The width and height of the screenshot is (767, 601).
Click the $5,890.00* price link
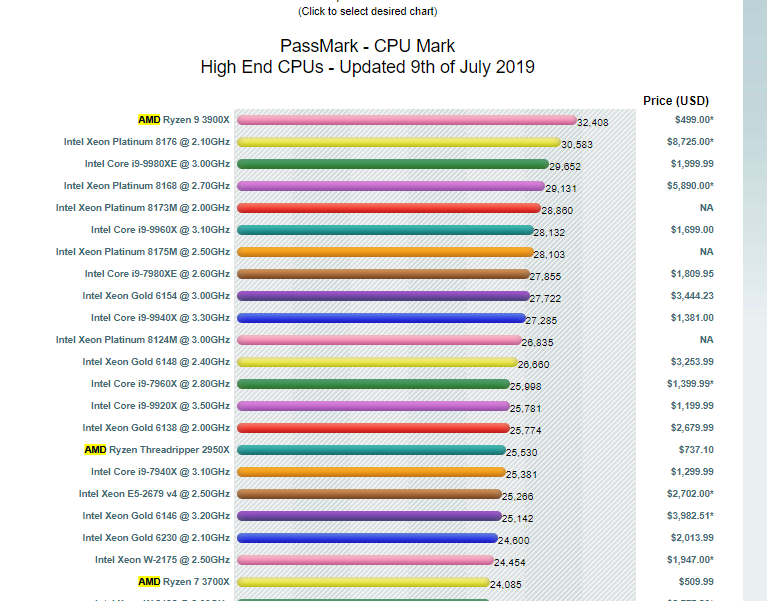click(x=690, y=186)
